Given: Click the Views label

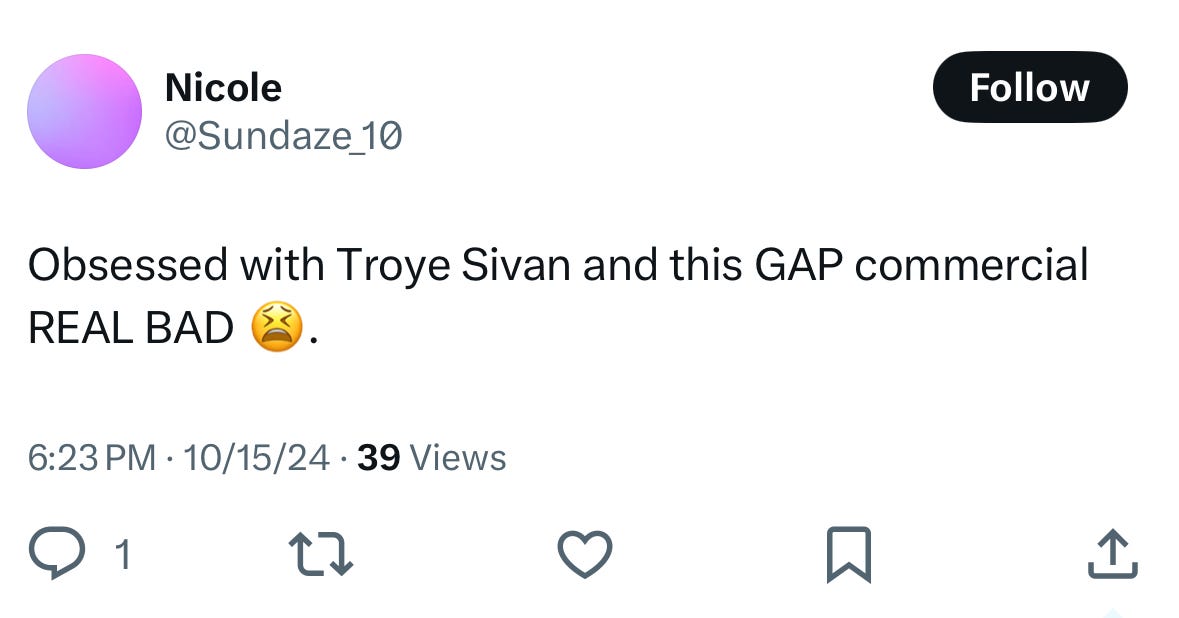Looking at the screenshot, I should 458,458.
